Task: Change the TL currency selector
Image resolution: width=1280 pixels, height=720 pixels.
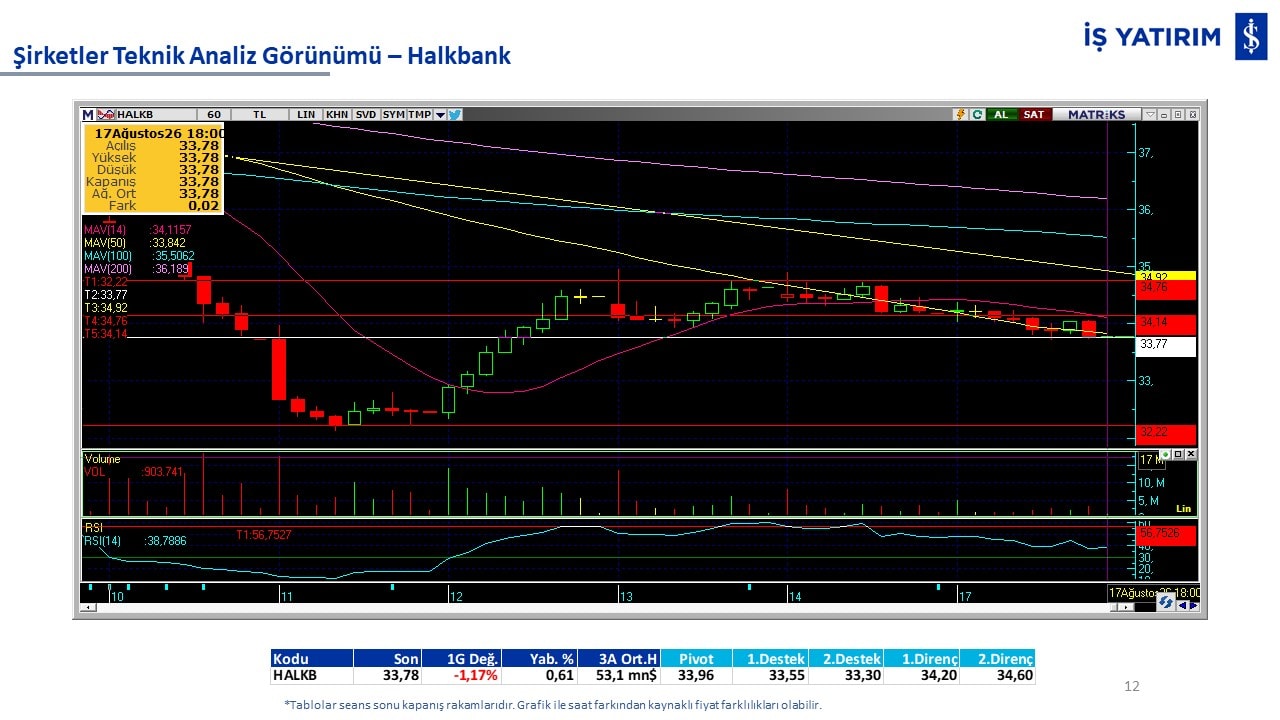Action: (260, 114)
